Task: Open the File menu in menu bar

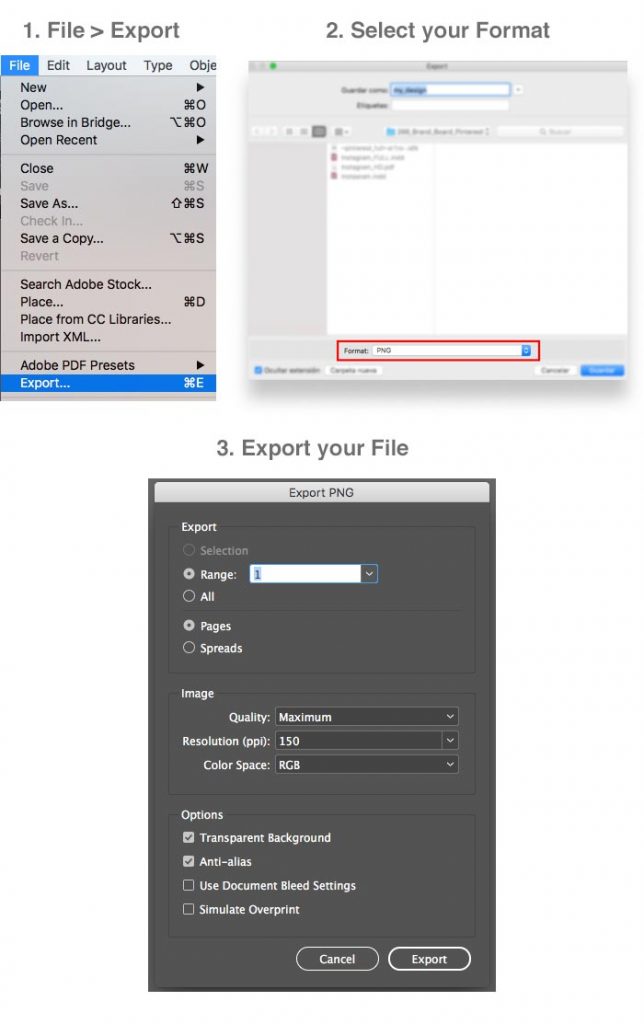Action: (19, 65)
